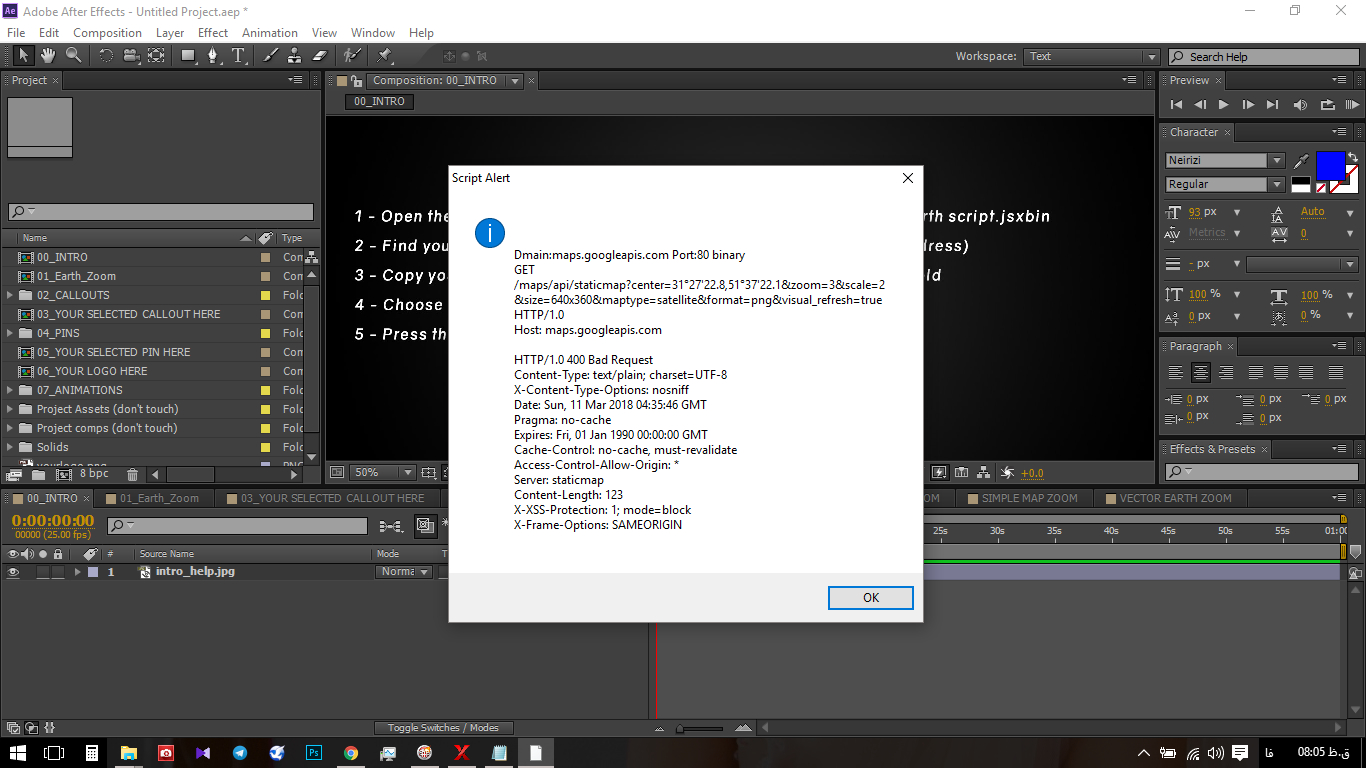Close the Script Alert dialog
Viewport: 1366px width, 768px height.
tap(907, 178)
